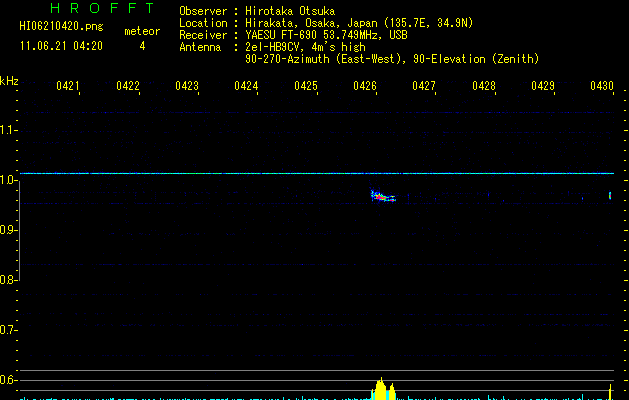629x400 pixels.
Task: Click the small echo at 0430
Action: 610,195
